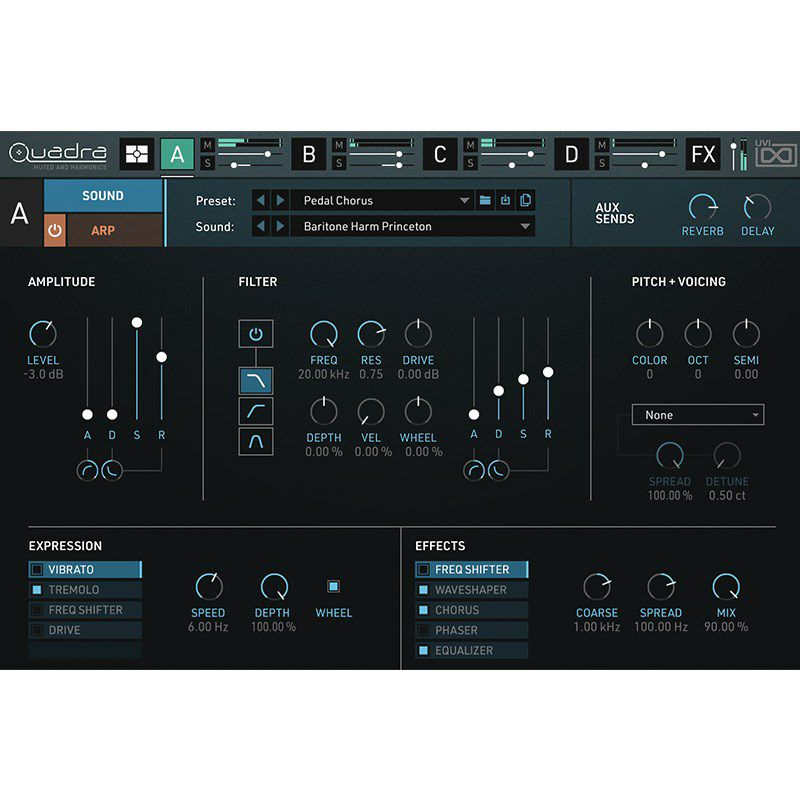Image resolution: width=800 pixels, height=800 pixels.
Task: Click amplitude Release slider handle
Action: [x=162, y=357]
